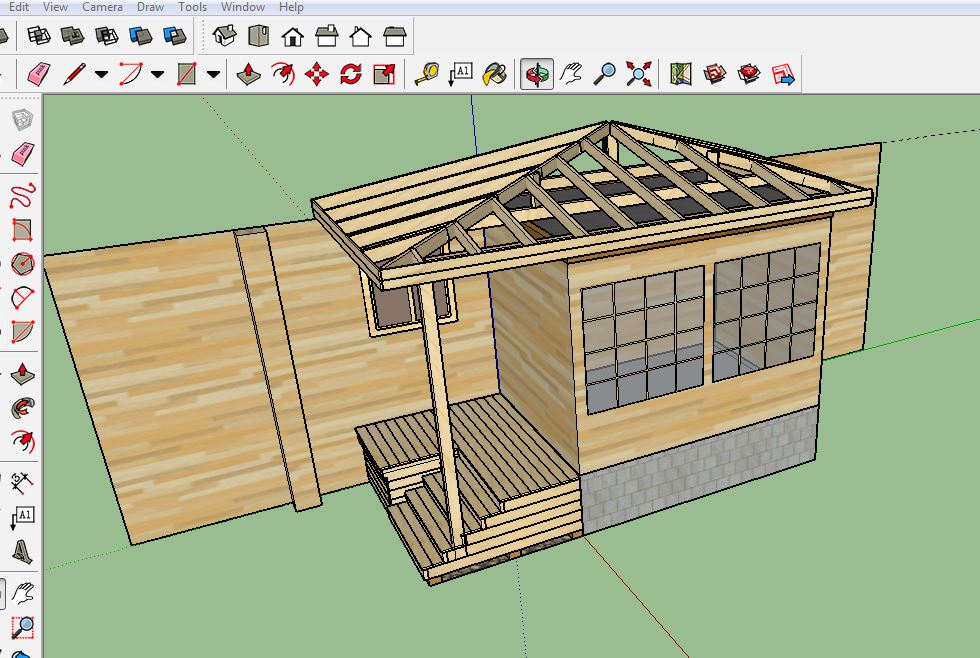The image size is (980, 658).
Task: Select the Scale tool
Action: [x=384, y=74]
